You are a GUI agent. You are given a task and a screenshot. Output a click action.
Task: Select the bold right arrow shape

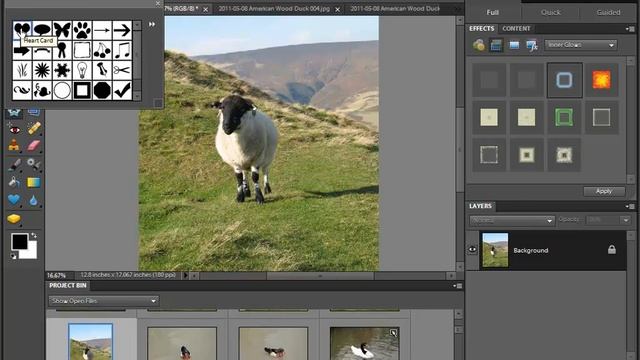[122, 29]
